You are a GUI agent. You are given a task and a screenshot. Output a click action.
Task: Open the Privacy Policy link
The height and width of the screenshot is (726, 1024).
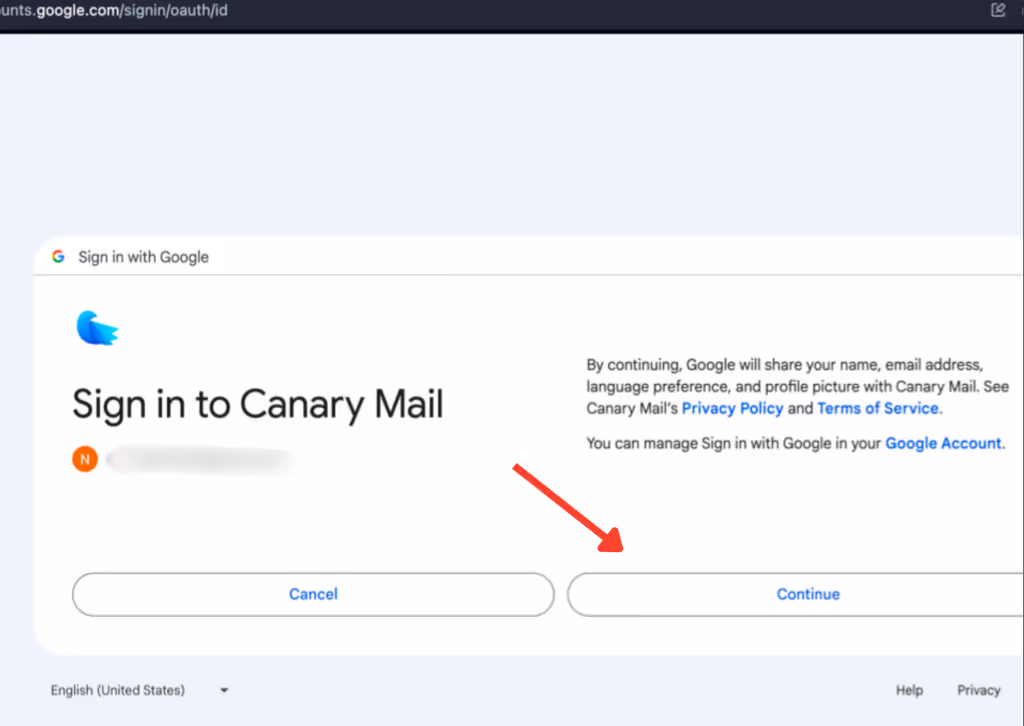[732, 409]
